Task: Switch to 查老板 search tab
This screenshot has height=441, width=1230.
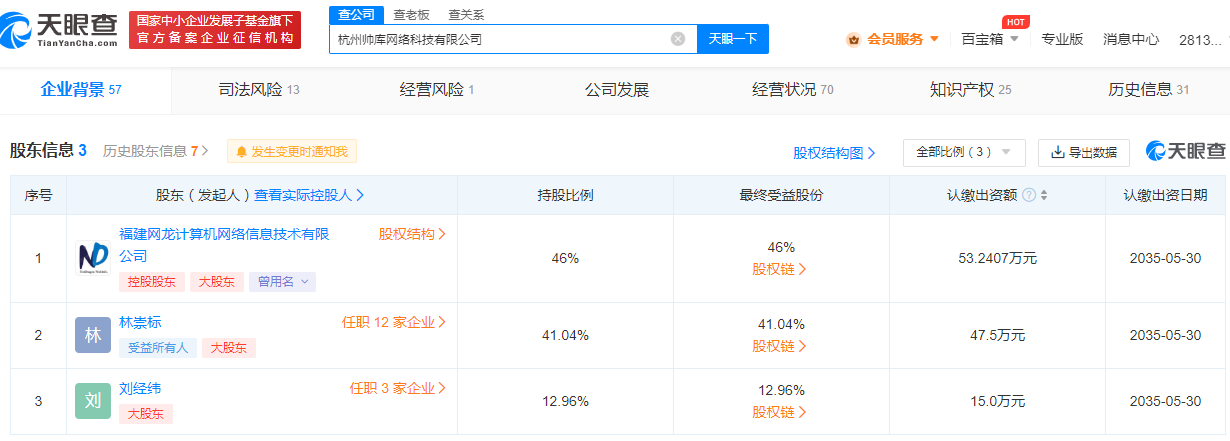Action: pos(412,15)
